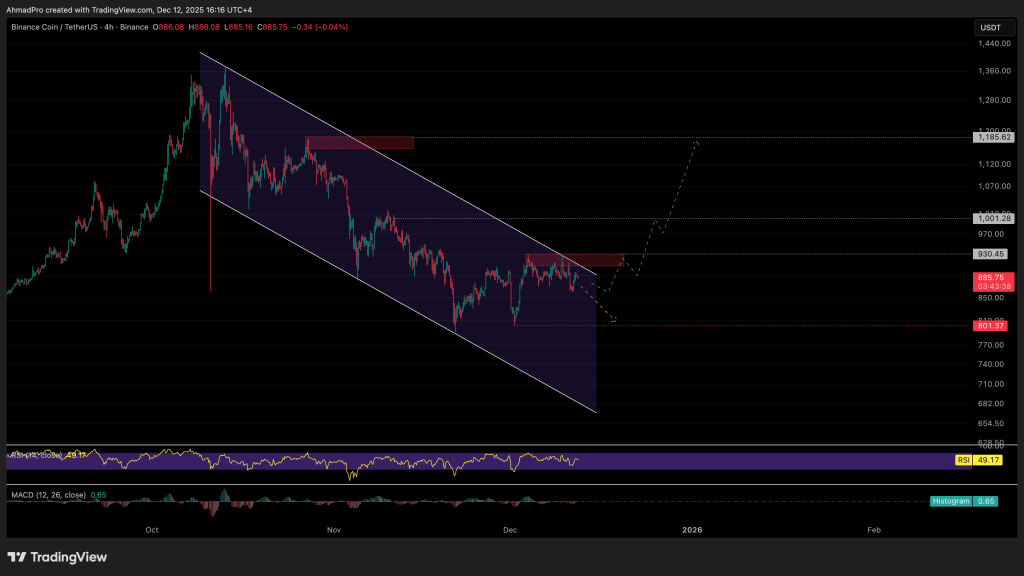Click the Nov label on time axis
Screen dimensions: 1024x576
tap(335, 529)
